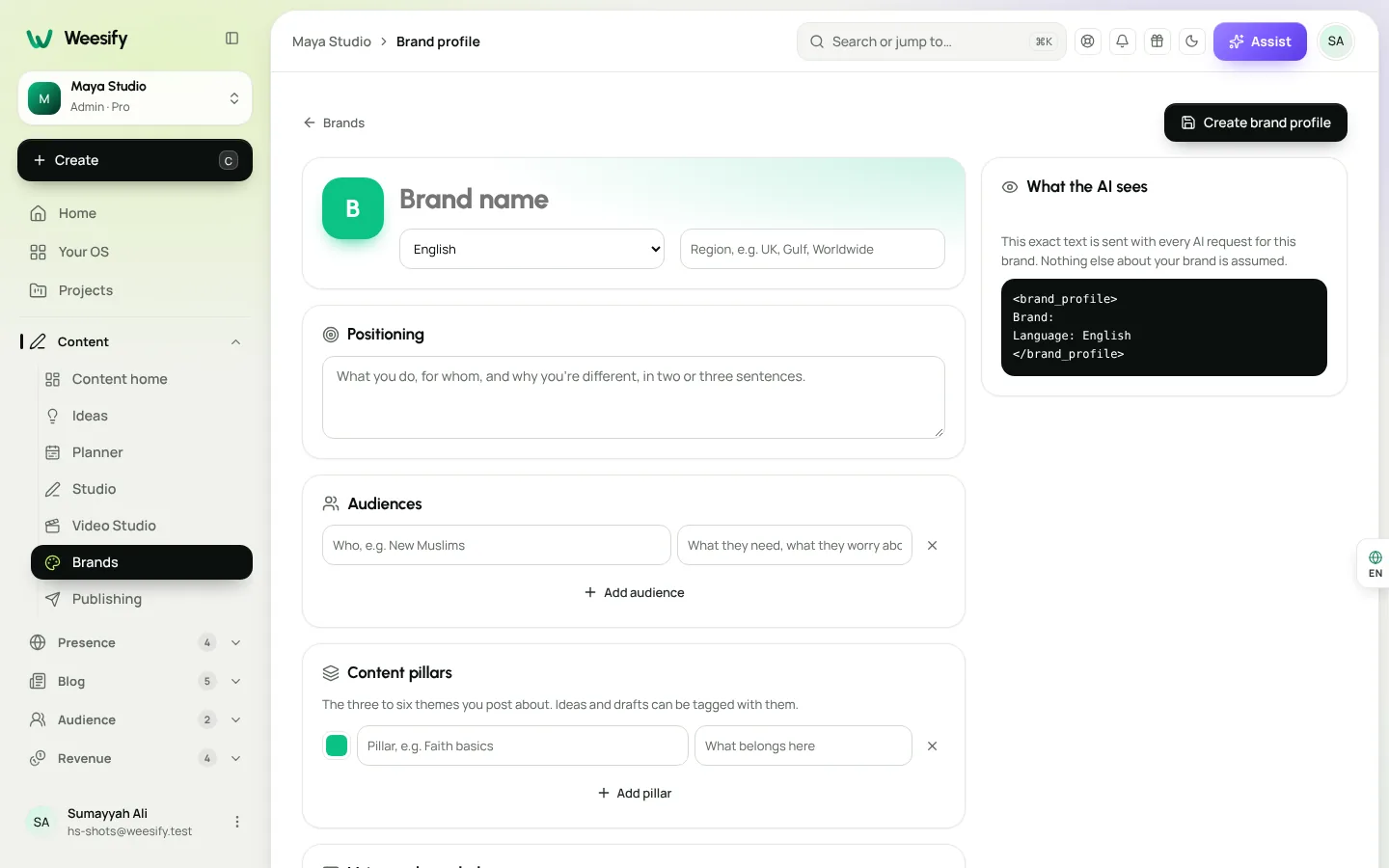1389x868 pixels.
Task: Open the Planner page
Action: point(142,452)
